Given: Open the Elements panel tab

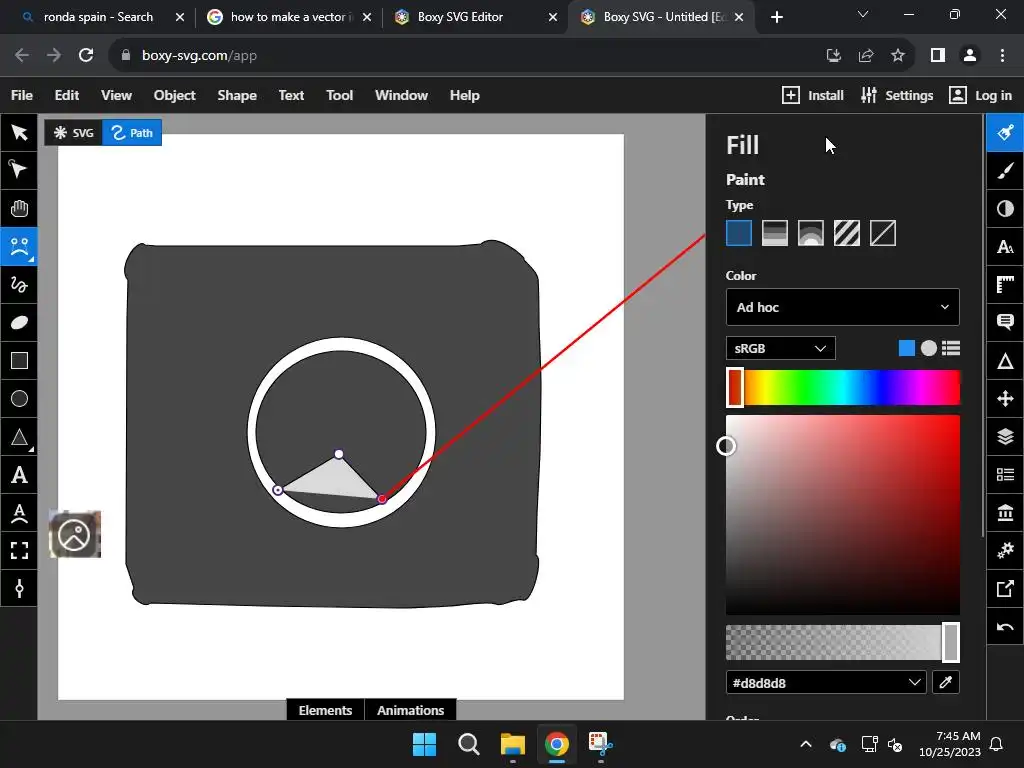Looking at the screenshot, I should click(x=325, y=710).
